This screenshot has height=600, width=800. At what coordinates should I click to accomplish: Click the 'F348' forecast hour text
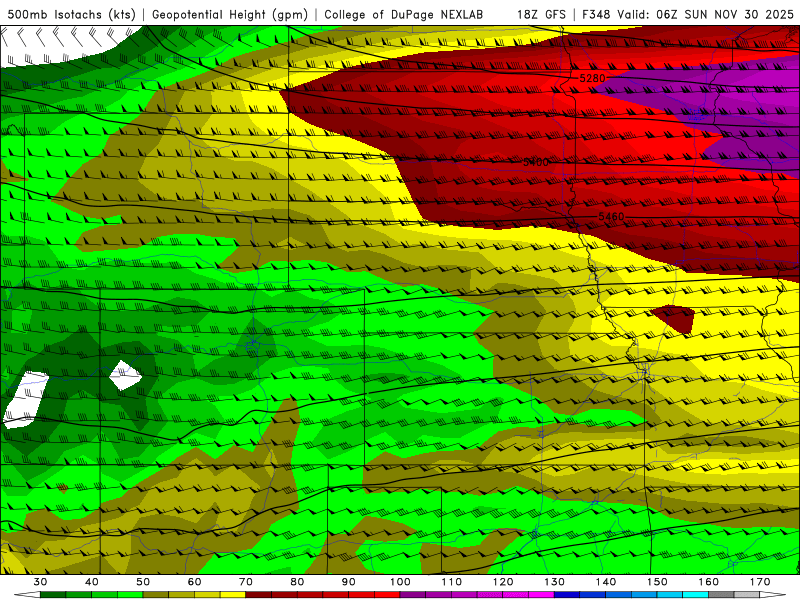(x=597, y=15)
